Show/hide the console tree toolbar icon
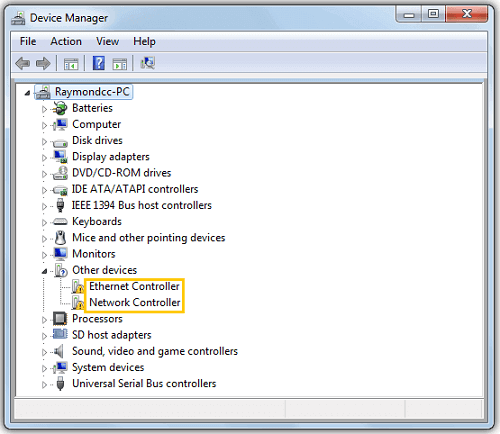 (71, 63)
